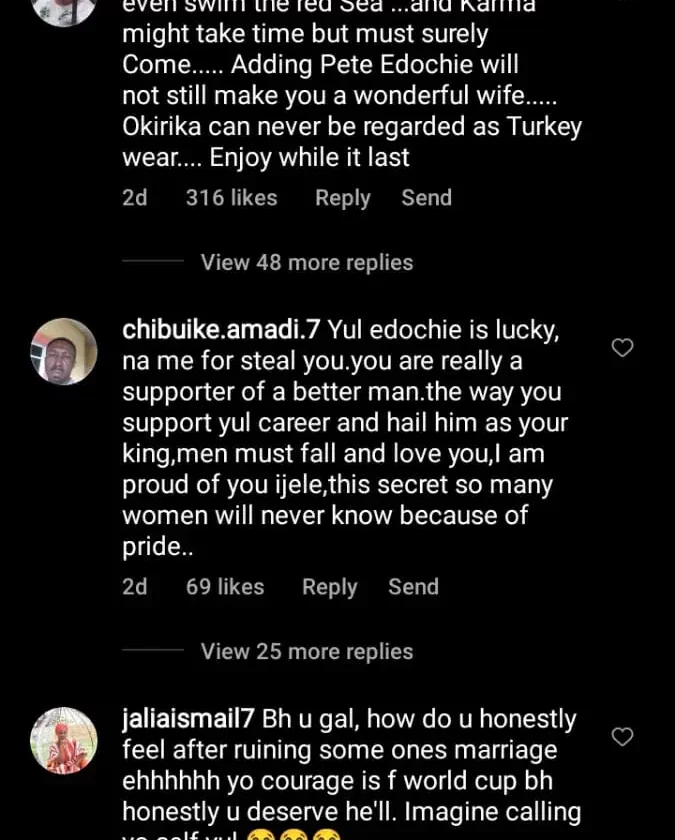The height and width of the screenshot is (840, 675).
Task: Click the 2d timestamp beside 316 likes
Action: (134, 198)
